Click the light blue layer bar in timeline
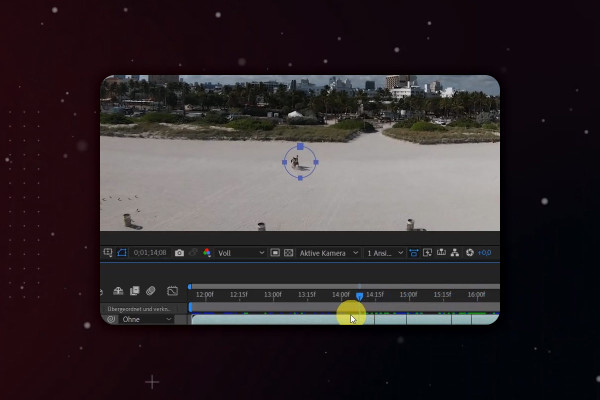The height and width of the screenshot is (400, 600). click(344, 319)
